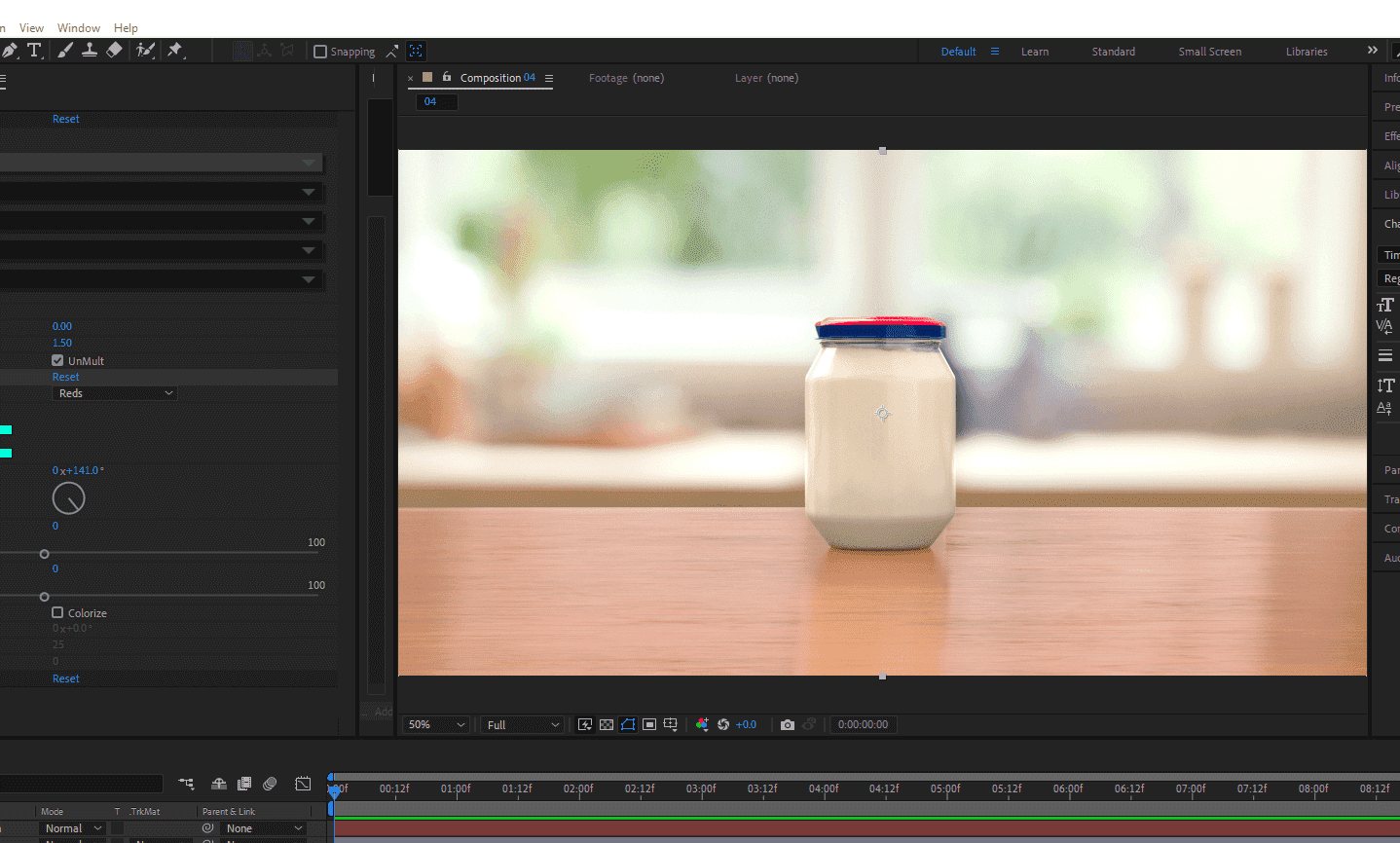Click the Take Snapshot camera icon
This screenshot has width=1400, height=843.
click(x=788, y=725)
